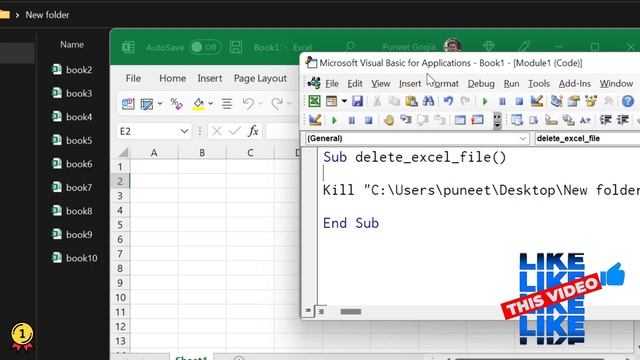Click the Excel fill color bucket icon
This screenshot has width=640, height=360.
click(x=198, y=104)
